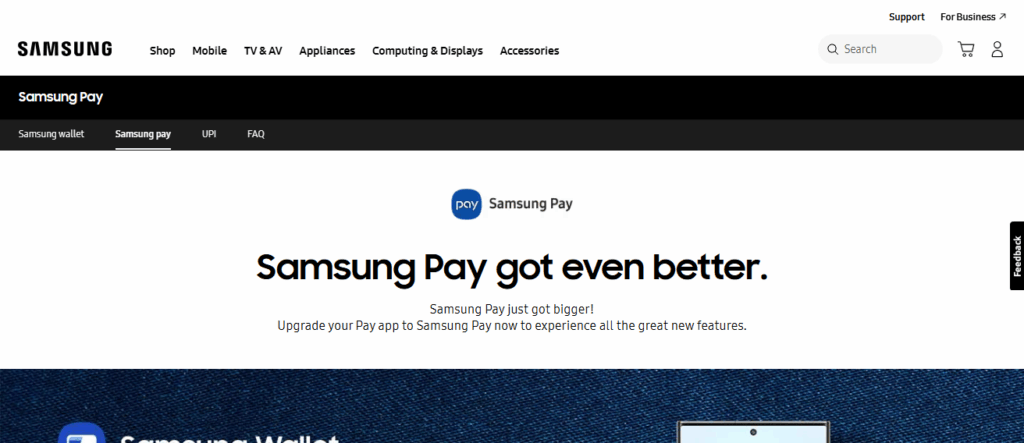
Task: Switch to the Samsung wallet tab
Action: pyautogui.click(x=52, y=134)
